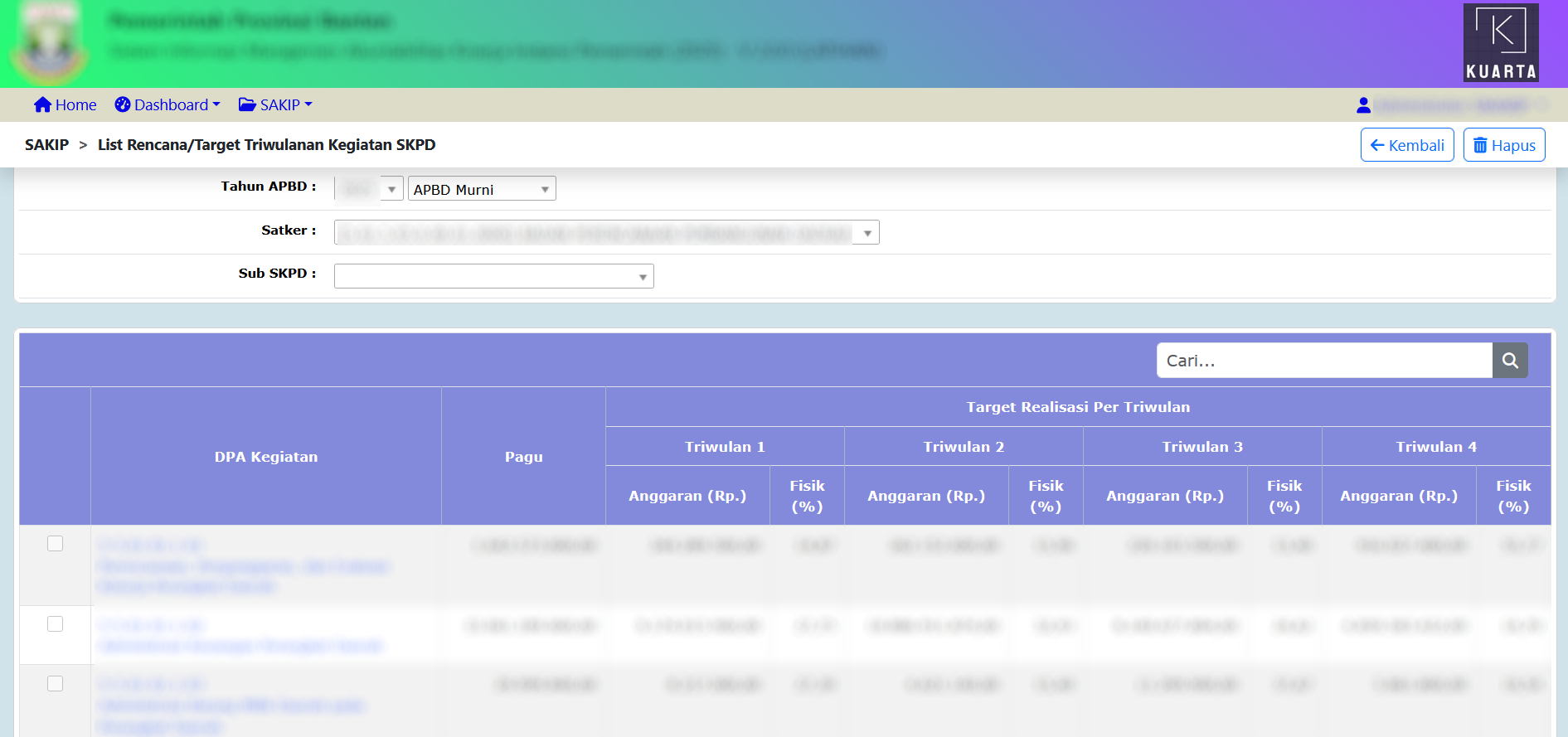
Task: Open the Tahun APBD year dropdown
Action: [x=369, y=189]
